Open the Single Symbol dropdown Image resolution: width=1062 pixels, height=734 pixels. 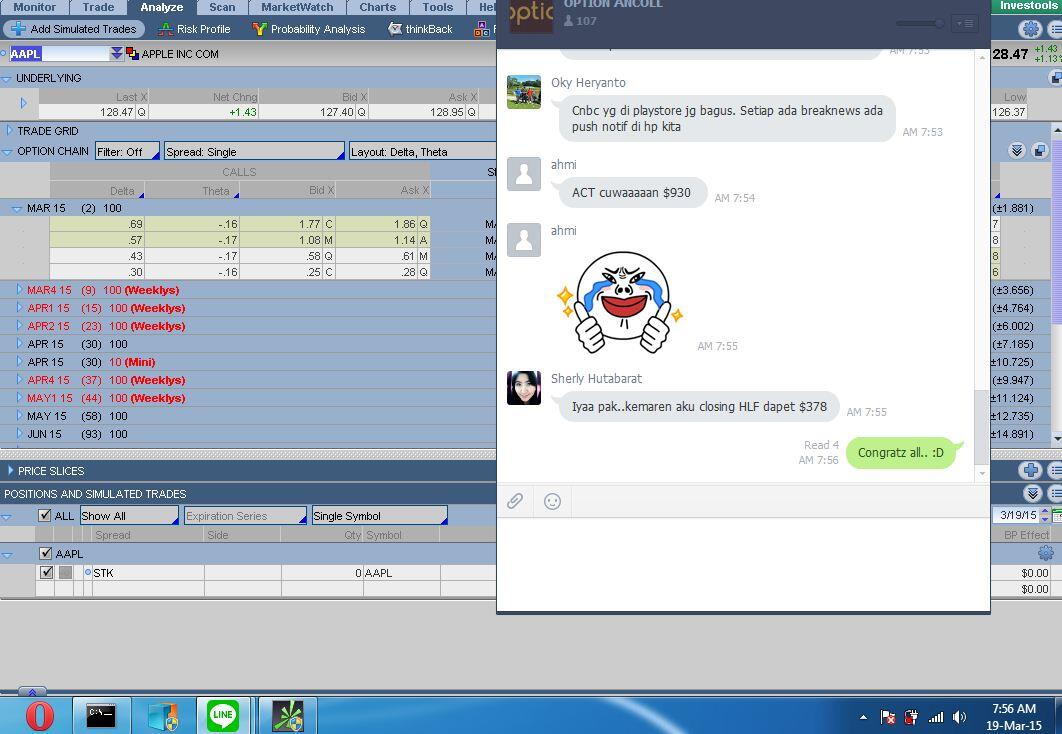[379, 515]
